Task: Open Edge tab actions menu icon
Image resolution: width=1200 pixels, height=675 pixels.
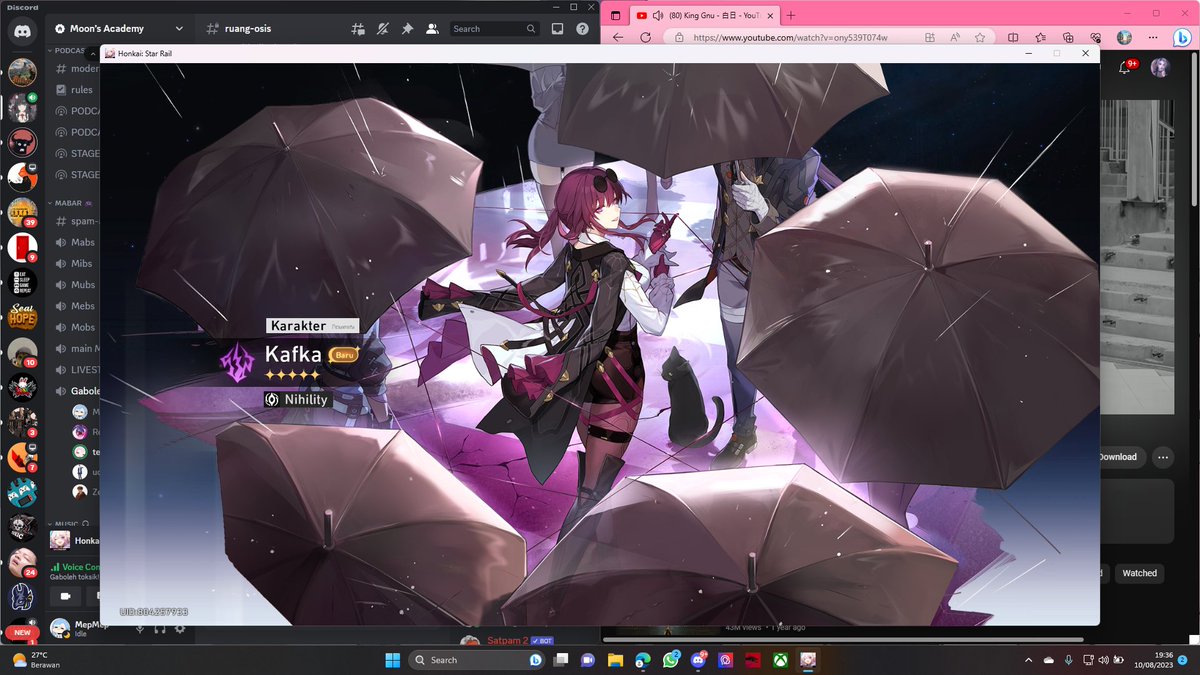Action: tap(615, 15)
